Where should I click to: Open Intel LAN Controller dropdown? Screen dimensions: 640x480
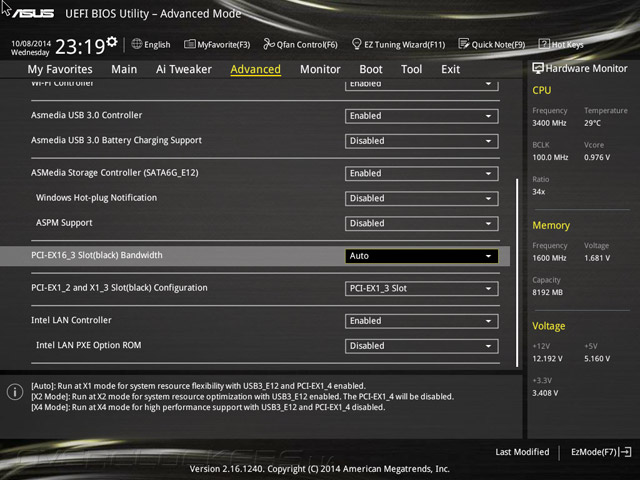coord(421,321)
